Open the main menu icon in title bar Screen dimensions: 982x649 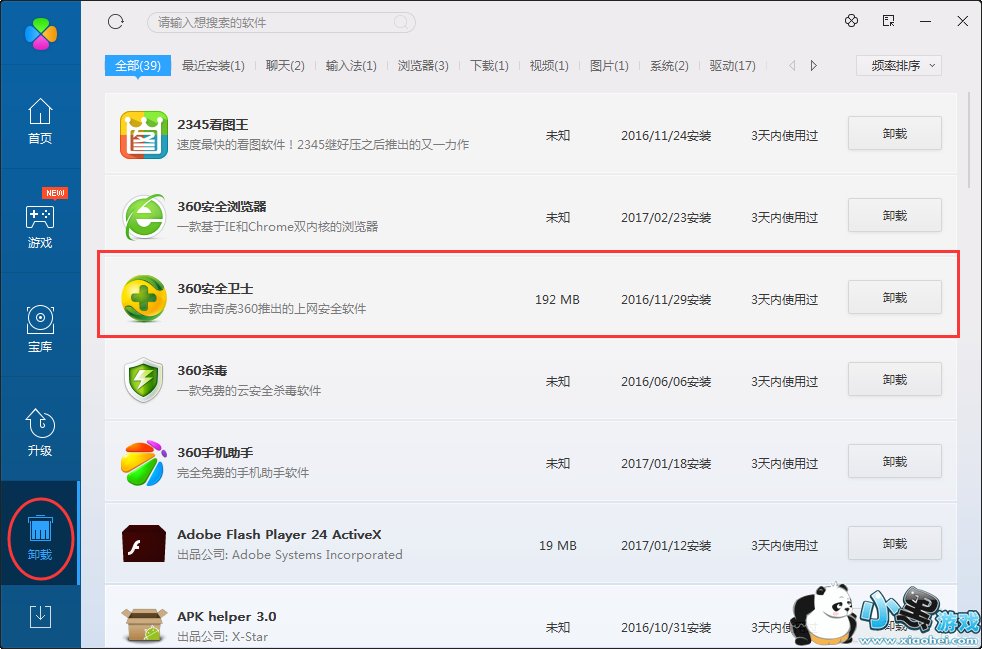tap(888, 21)
